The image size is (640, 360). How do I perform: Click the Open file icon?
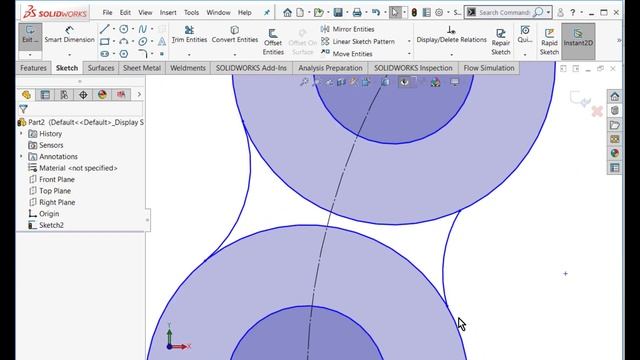pos(318,13)
